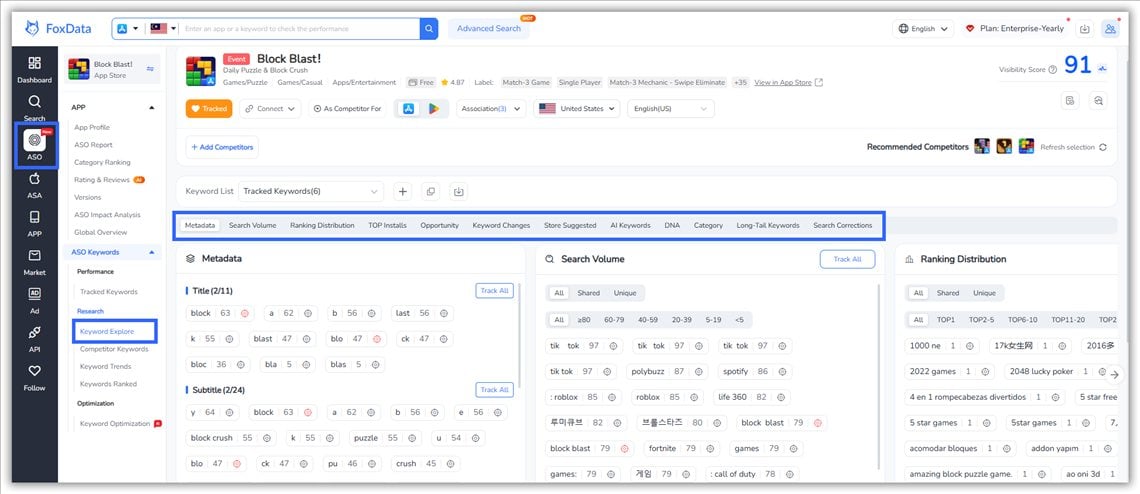Open the Dashboard section in sidebar
1140x494 pixels.
pos(34,70)
